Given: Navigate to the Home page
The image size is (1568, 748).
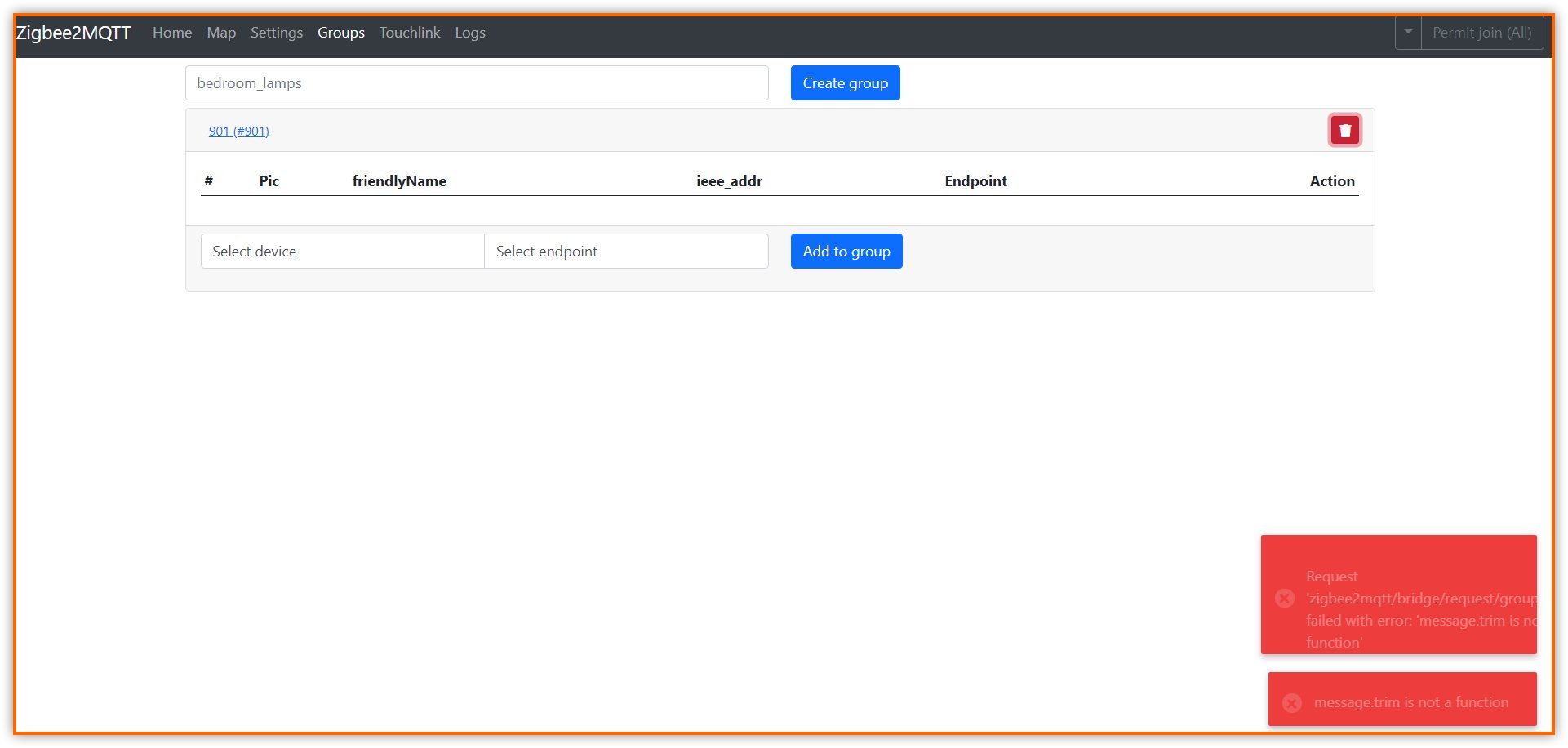Looking at the screenshot, I should coord(171,33).
